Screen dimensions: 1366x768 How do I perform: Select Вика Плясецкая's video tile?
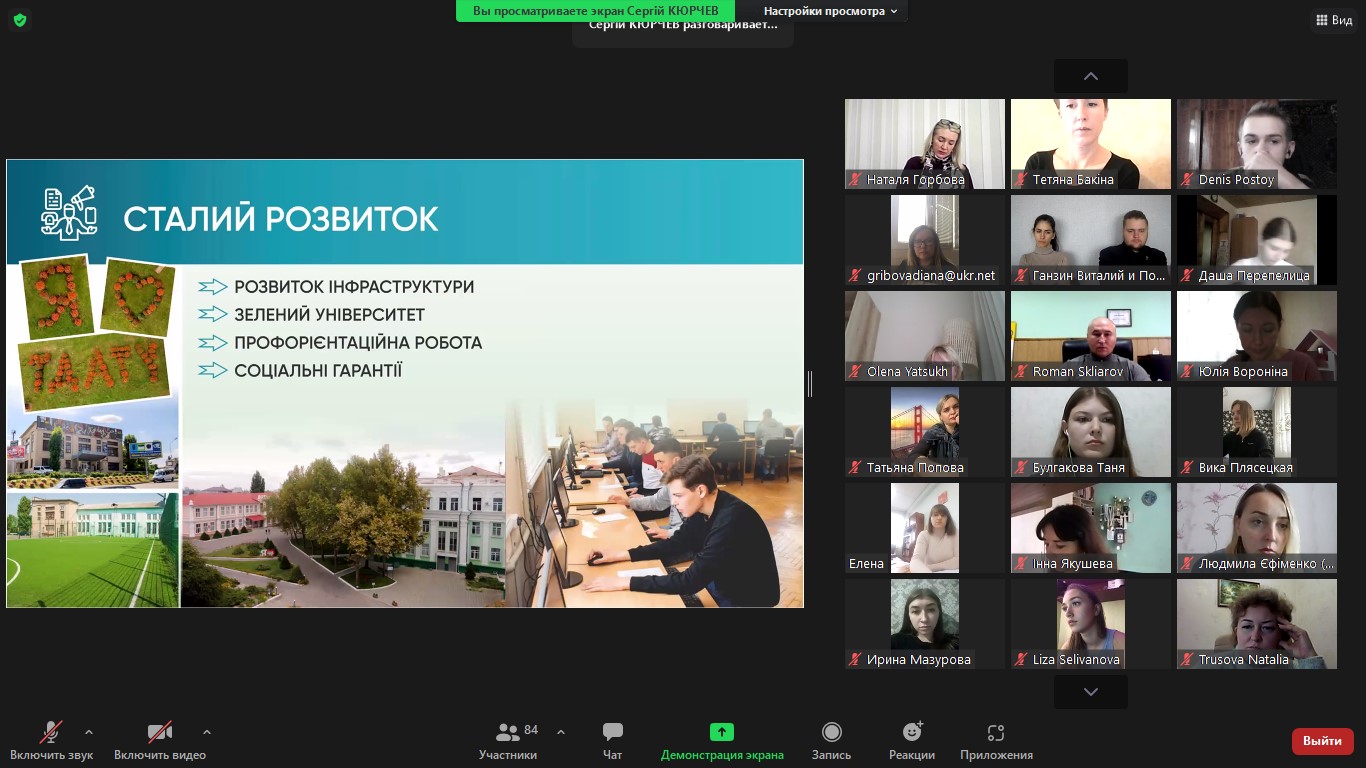(x=1257, y=432)
